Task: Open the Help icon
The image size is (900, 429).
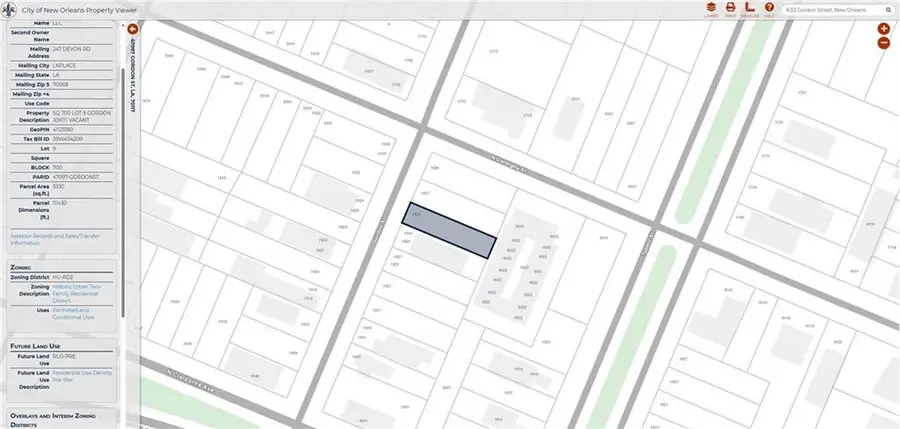Action: [x=769, y=9]
